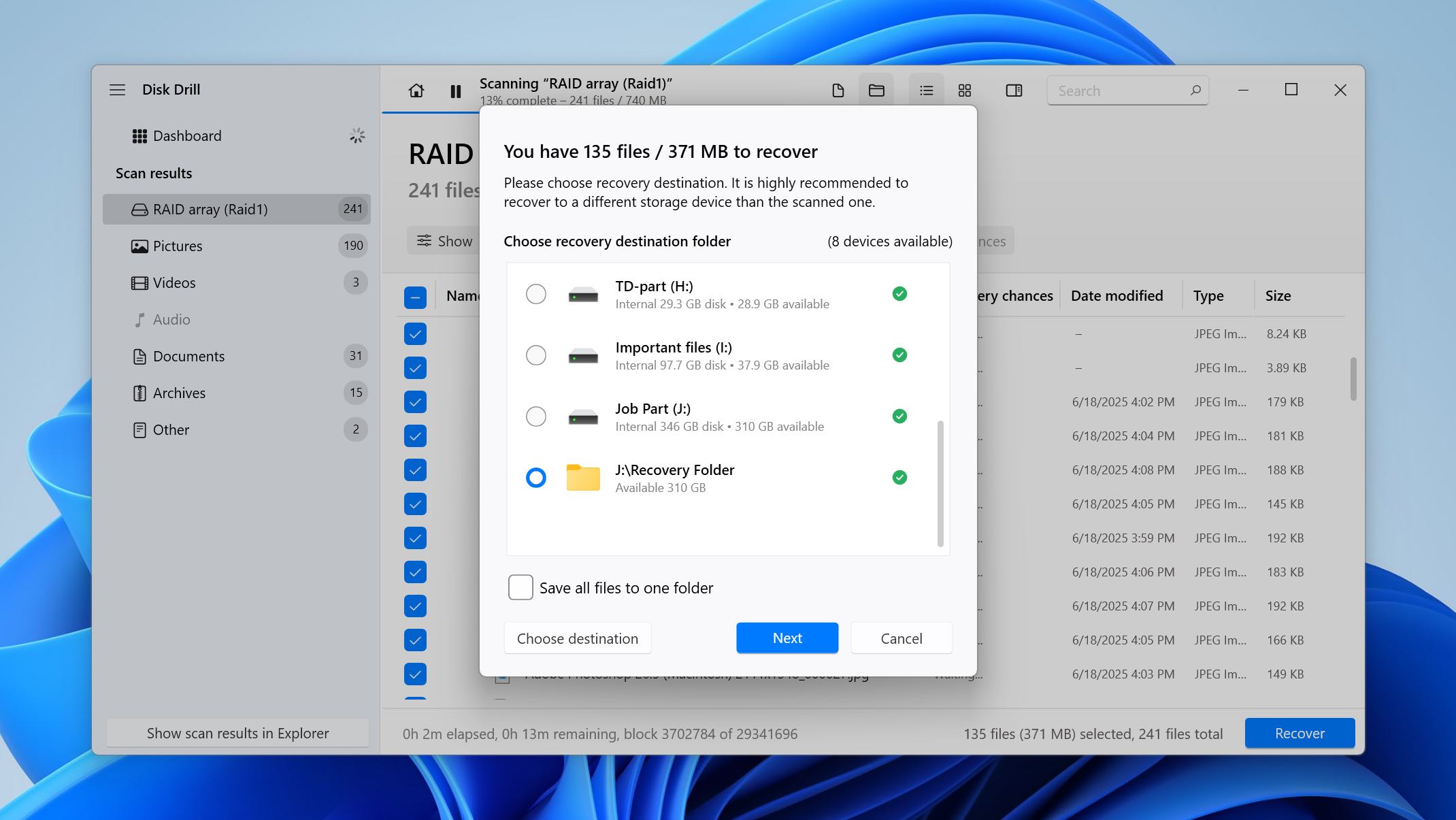Viewport: 1456px width, 820px height.
Task: Open Documents category in sidebar
Action: [188, 357]
